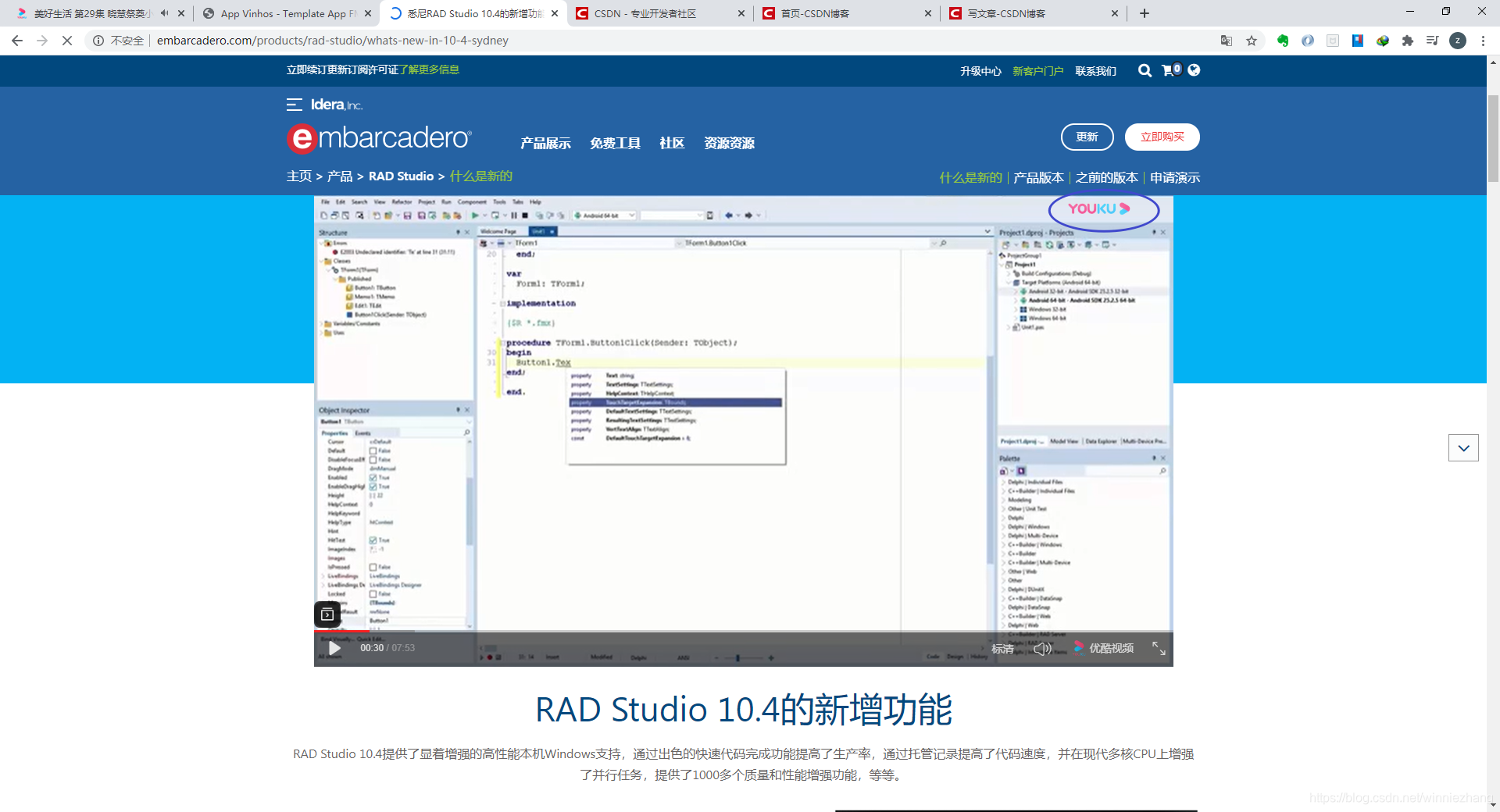Click the scrollbar up arrow
This screenshot has width=1500, height=812.
pos(1493,62)
